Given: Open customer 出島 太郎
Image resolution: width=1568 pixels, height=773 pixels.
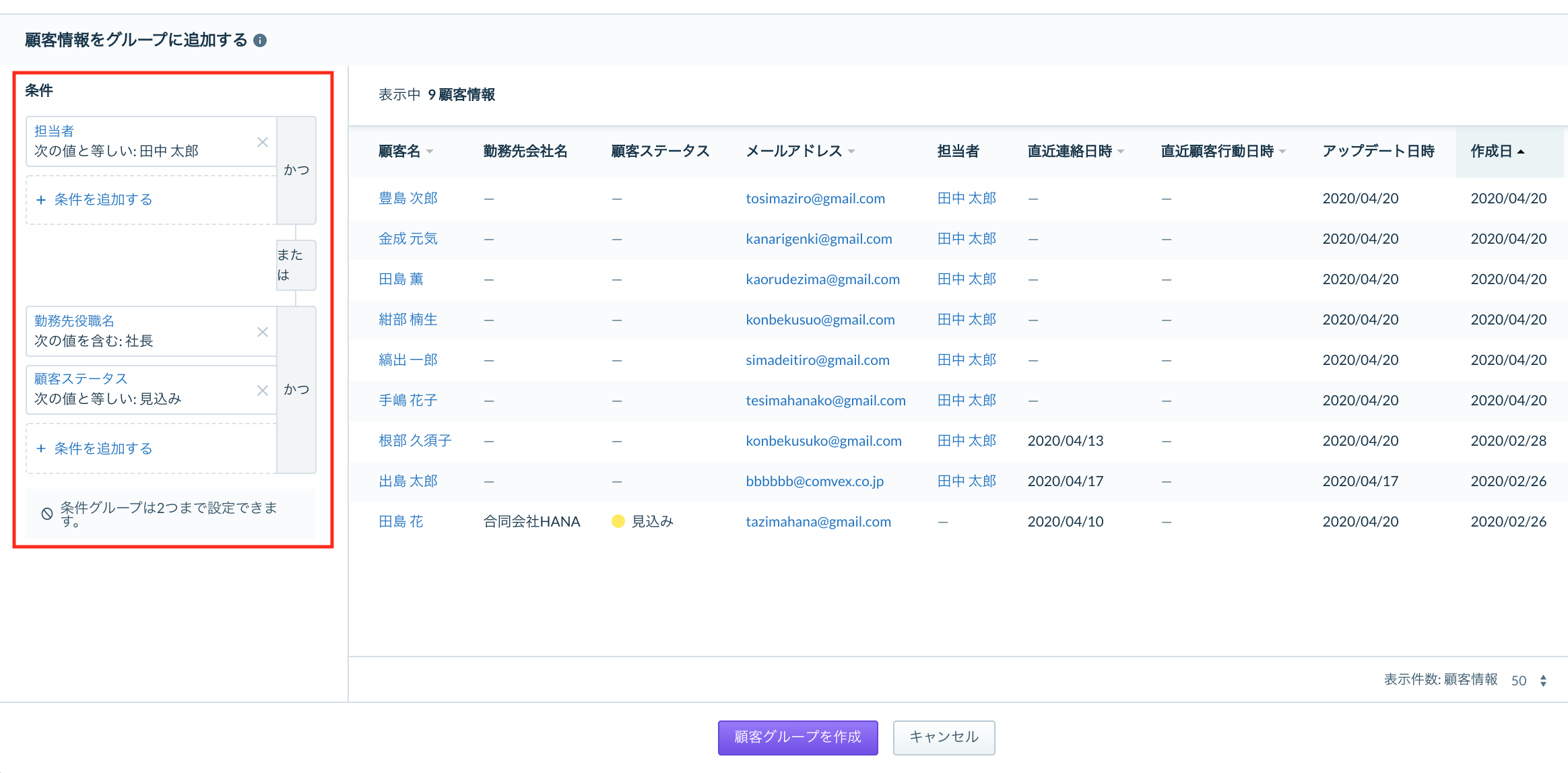Looking at the screenshot, I should click(x=408, y=481).
